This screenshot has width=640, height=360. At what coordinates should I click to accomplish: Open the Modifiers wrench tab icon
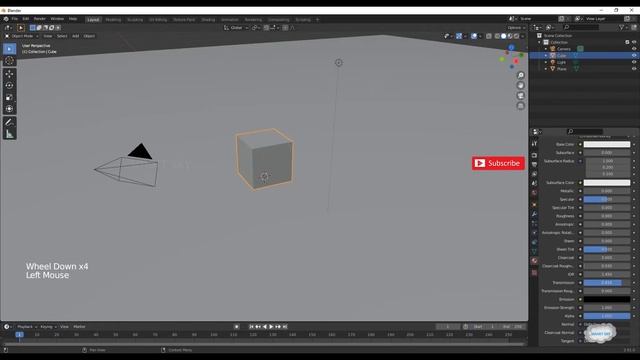534,214
